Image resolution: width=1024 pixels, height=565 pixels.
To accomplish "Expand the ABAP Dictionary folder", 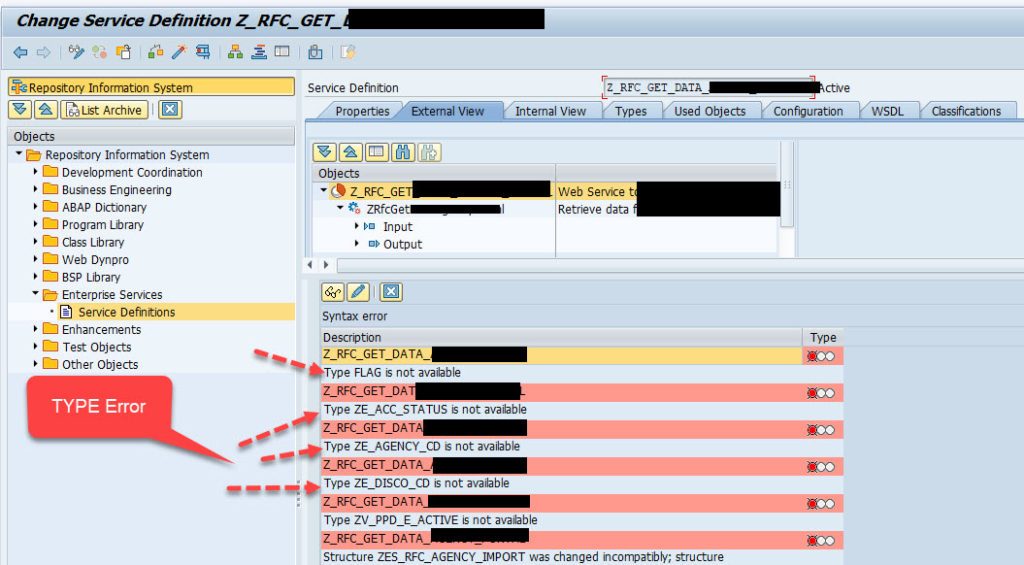I will coord(35,207).
